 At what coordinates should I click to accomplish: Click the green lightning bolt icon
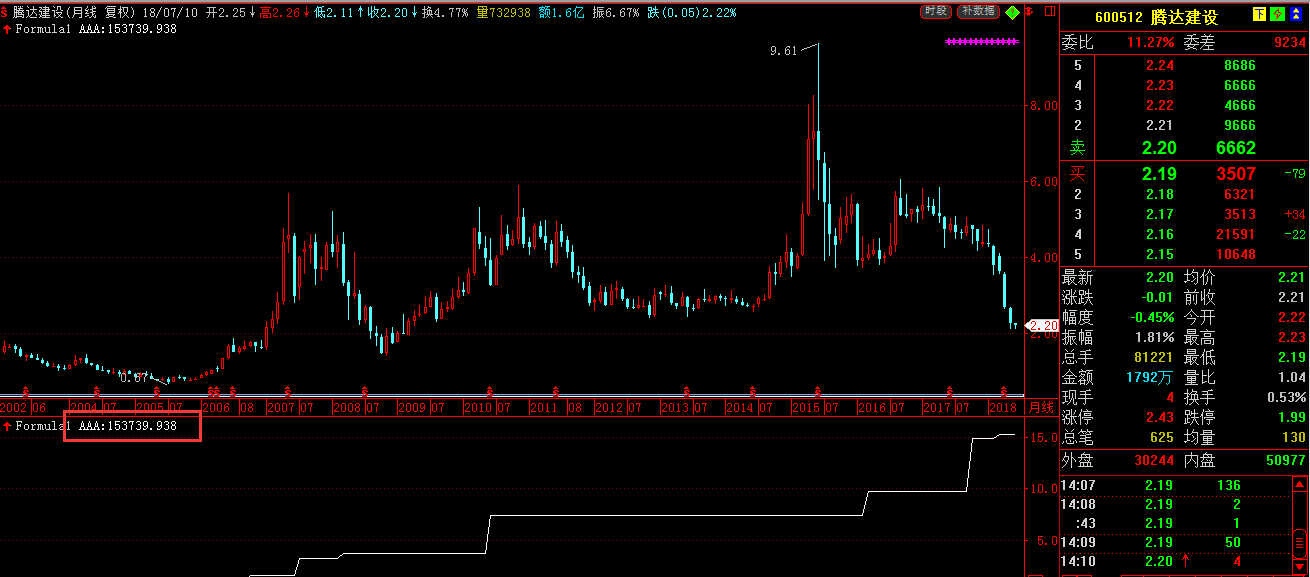coord(1276,16)
